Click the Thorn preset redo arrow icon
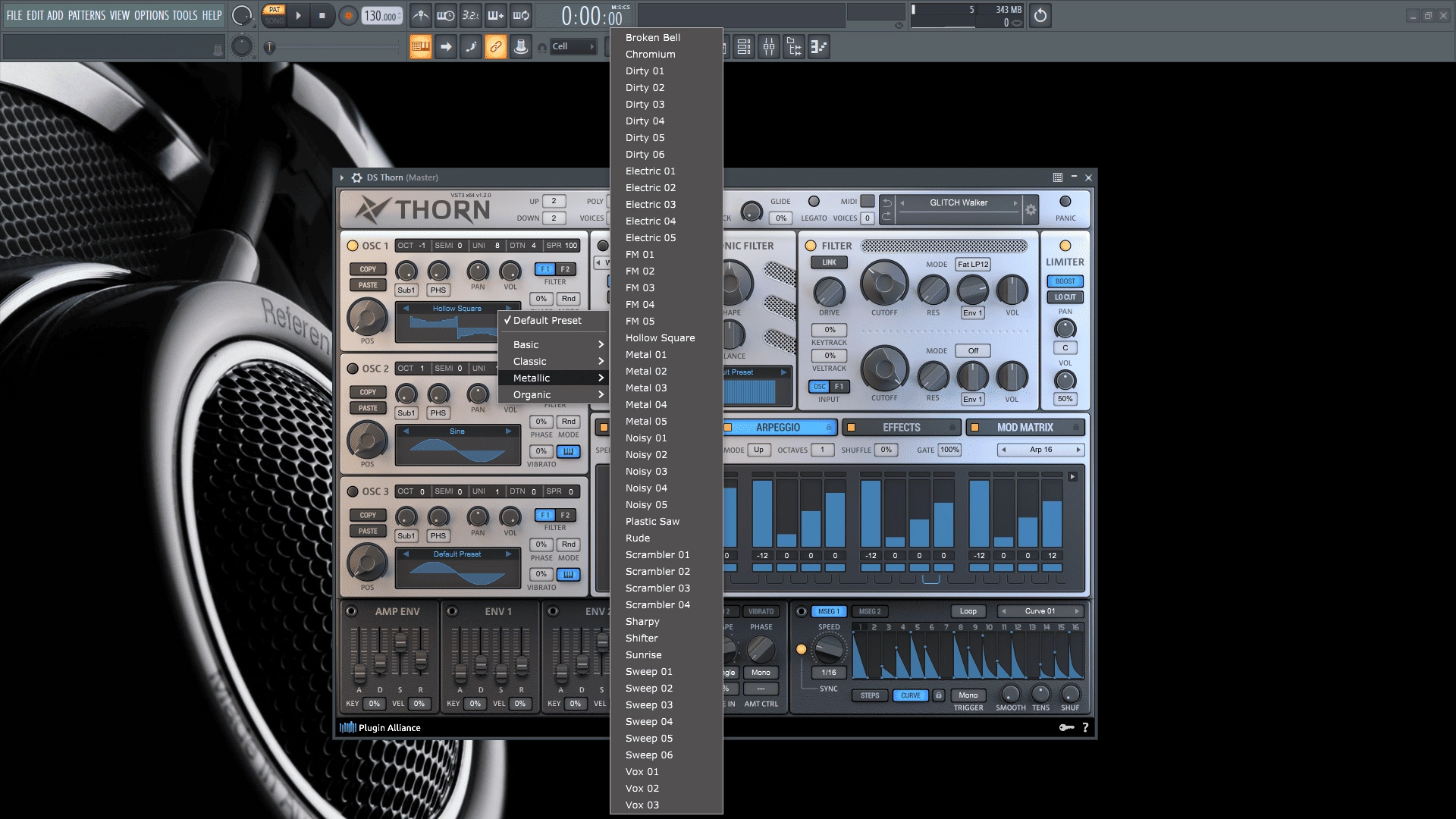Viewport: 1456px width, 819px height. tap(886, 216)
